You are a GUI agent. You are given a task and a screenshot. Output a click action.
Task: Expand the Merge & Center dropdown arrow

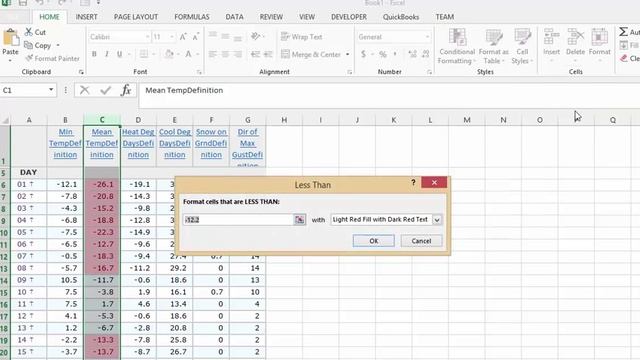(348, 54)
